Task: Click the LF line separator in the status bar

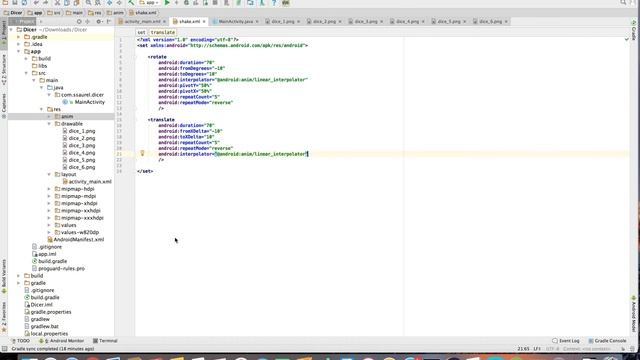Action: tap(537, 349)
